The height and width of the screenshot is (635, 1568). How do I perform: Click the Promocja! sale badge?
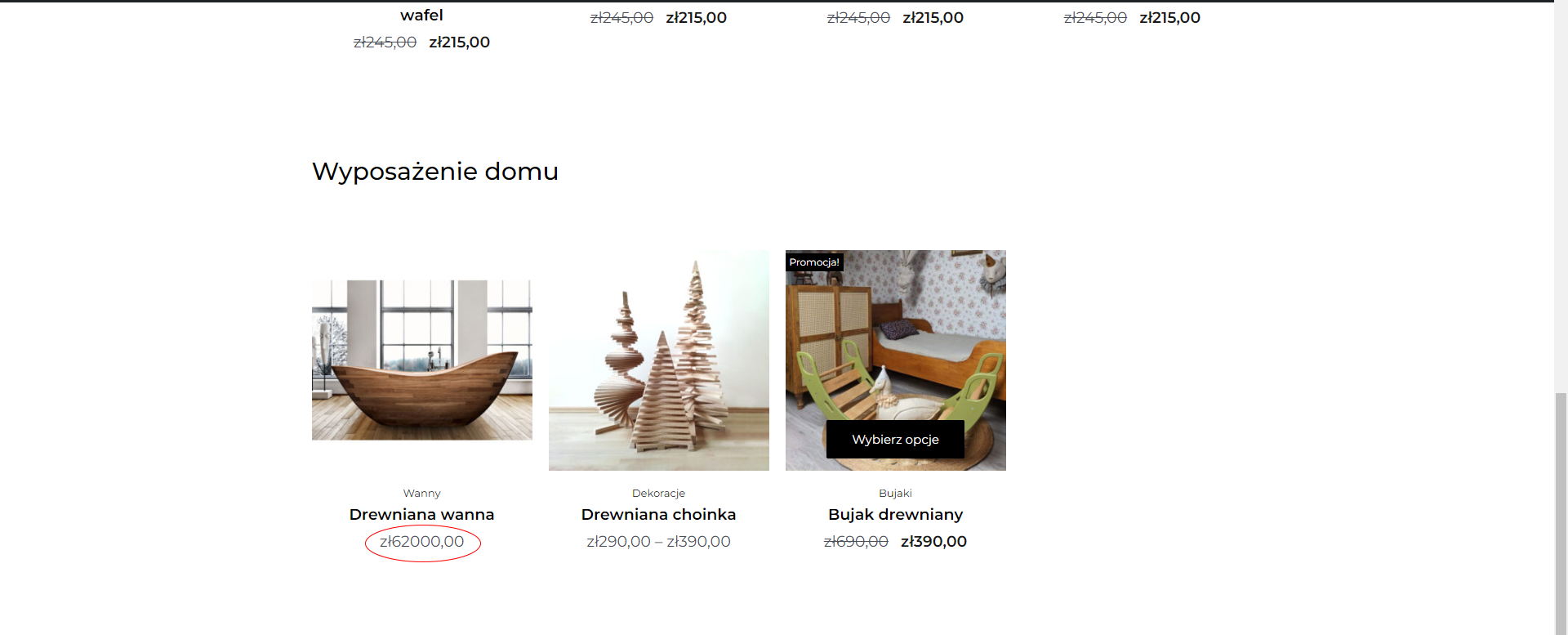tap(814, 262)
